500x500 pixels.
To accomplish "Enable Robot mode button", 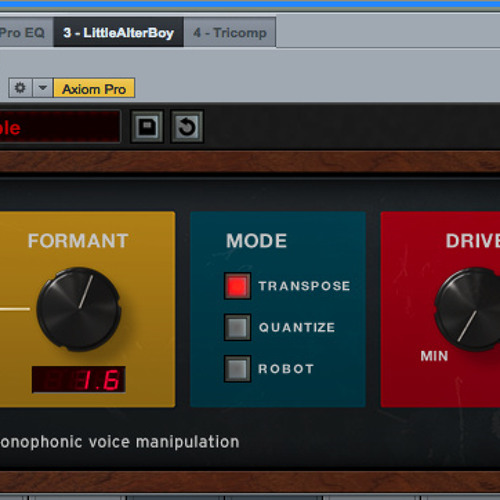I will pyautogui.click(x=237, y=369).
